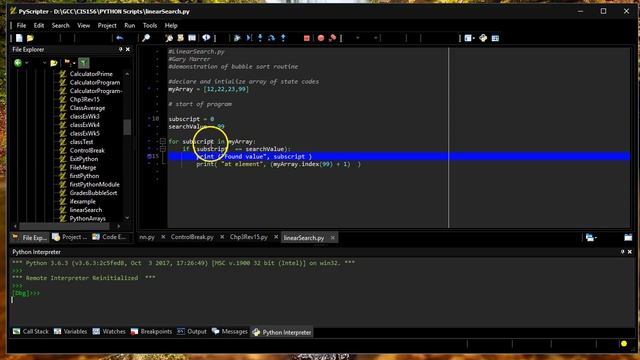Click the File Explorer vertical scrollbar thumb
The height and width of the screenshot is (360, 640).
(x=127, y=127)
